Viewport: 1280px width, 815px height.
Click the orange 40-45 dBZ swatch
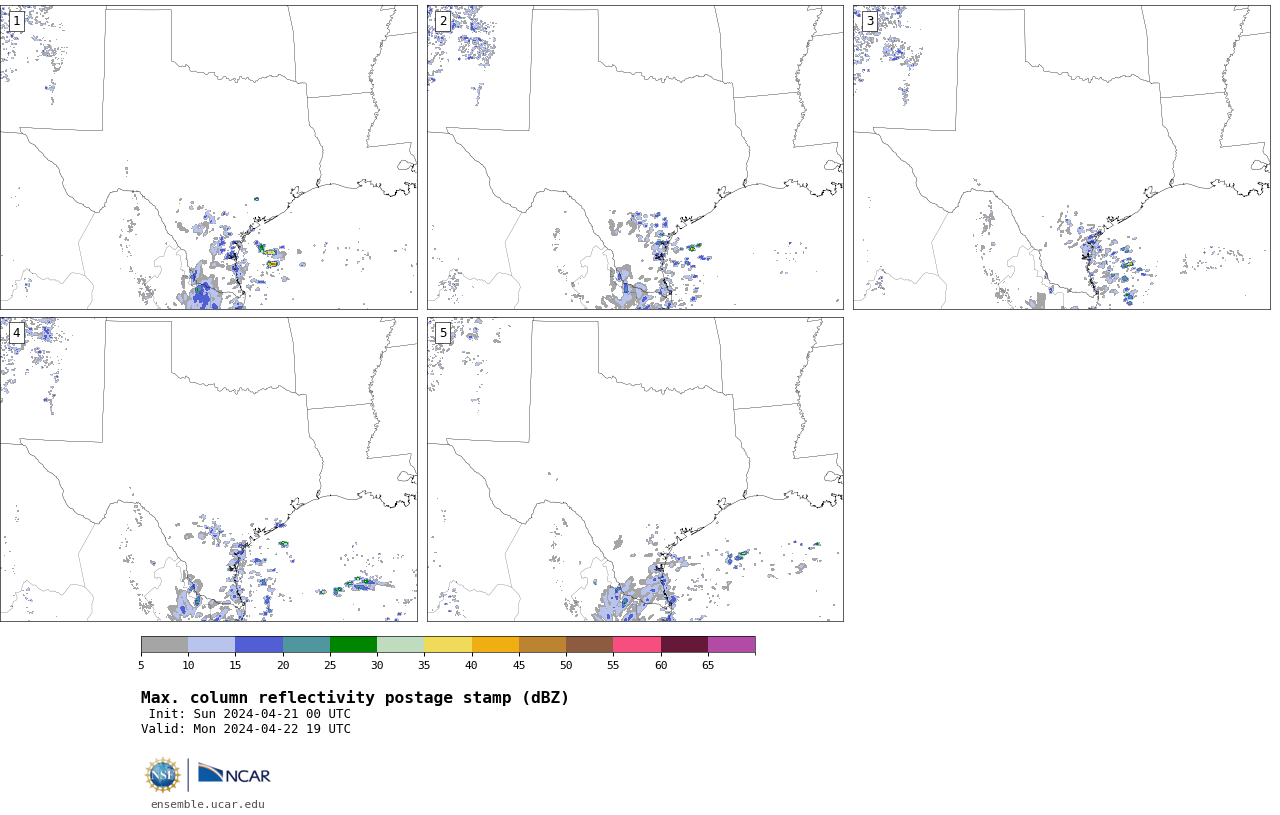[495, 645]
